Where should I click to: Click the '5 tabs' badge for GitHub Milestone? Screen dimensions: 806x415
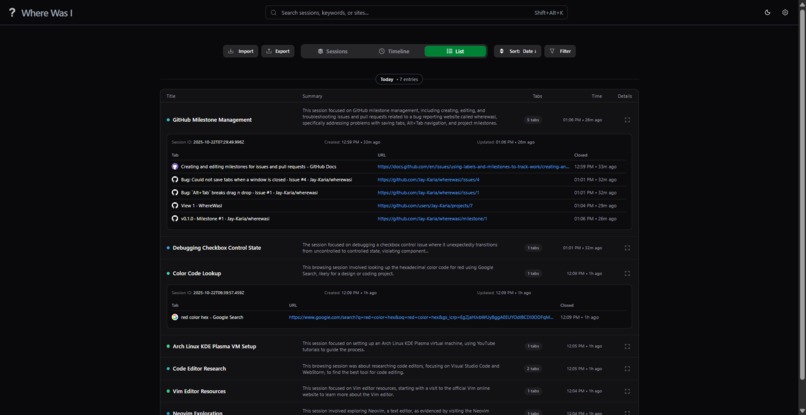[x=533, y=120]
